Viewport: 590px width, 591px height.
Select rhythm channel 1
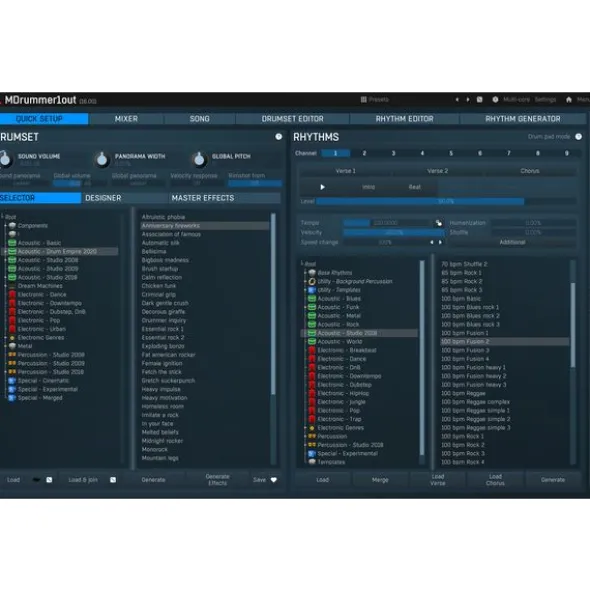335,153
